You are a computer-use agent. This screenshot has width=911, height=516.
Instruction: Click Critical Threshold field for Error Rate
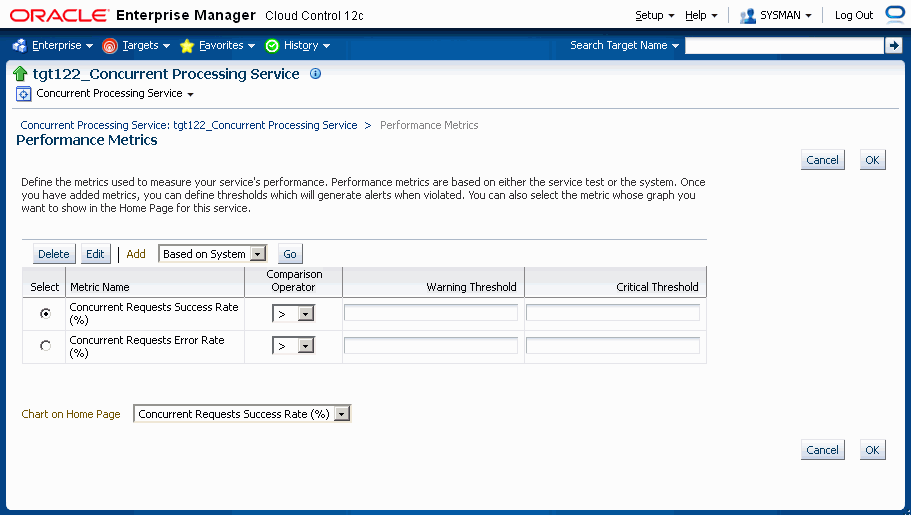click(x=613, y=346)
